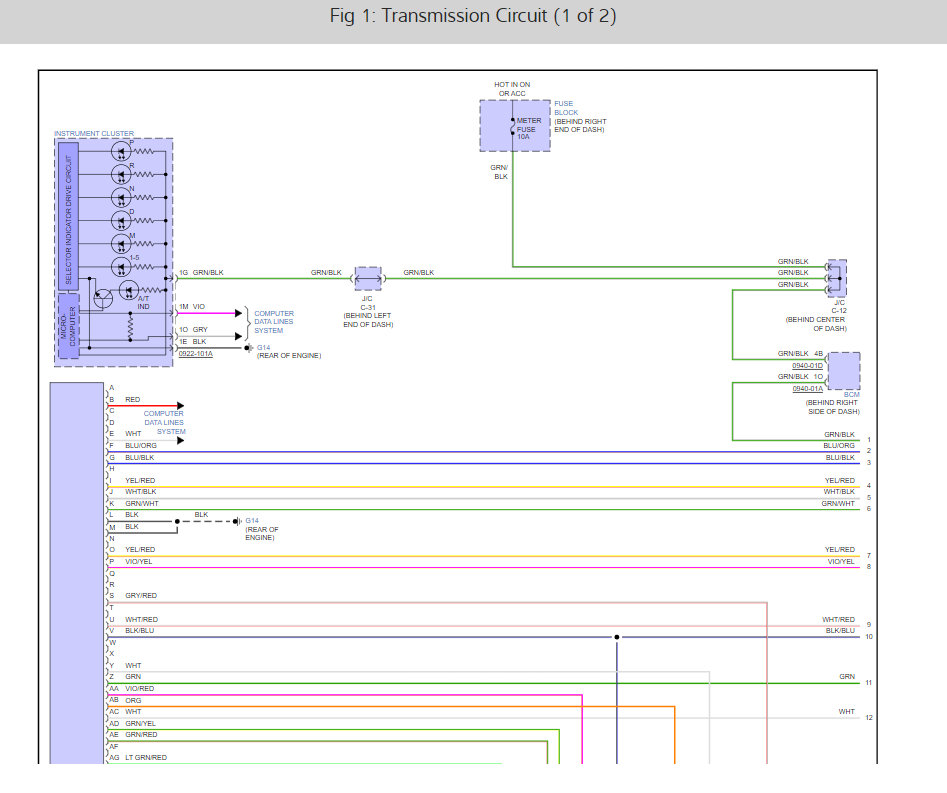The height and width of the screenshot is (793, 947).
Task: Select the D indicator LED symbol
Action: [x=119, y=220]
